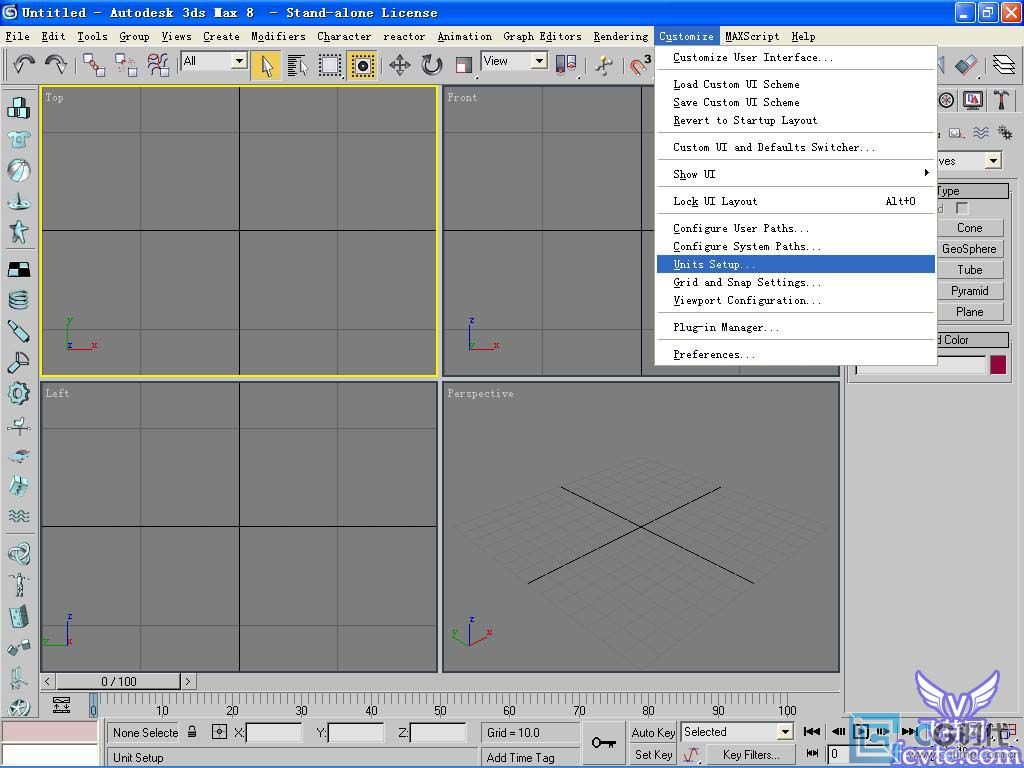The height and width of the screenshot is (768, 1024).
Task: Pick the Rectangular Selection Region tool
Action: (x=329, y=65)
